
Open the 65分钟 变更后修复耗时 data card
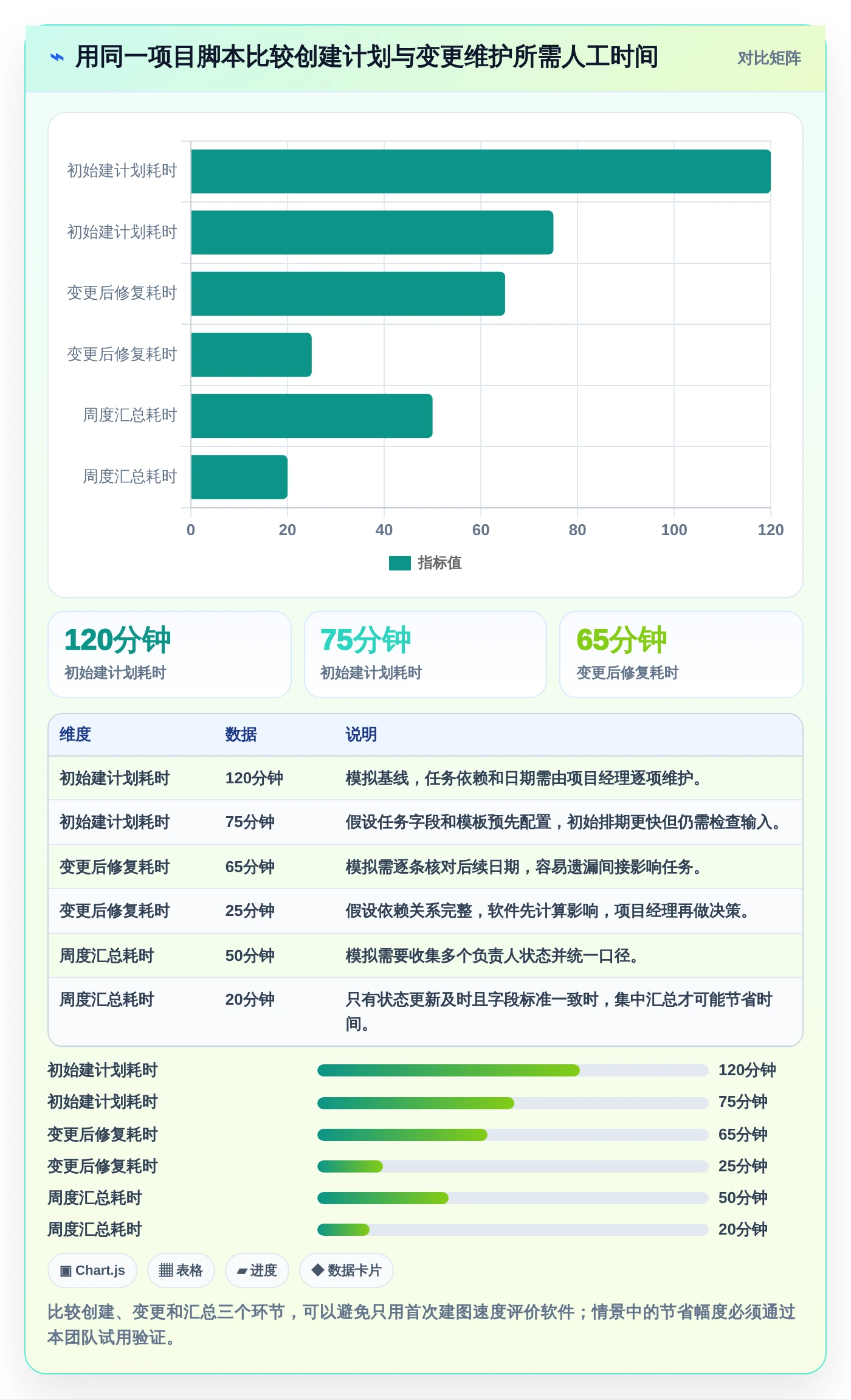pos(681,654)
